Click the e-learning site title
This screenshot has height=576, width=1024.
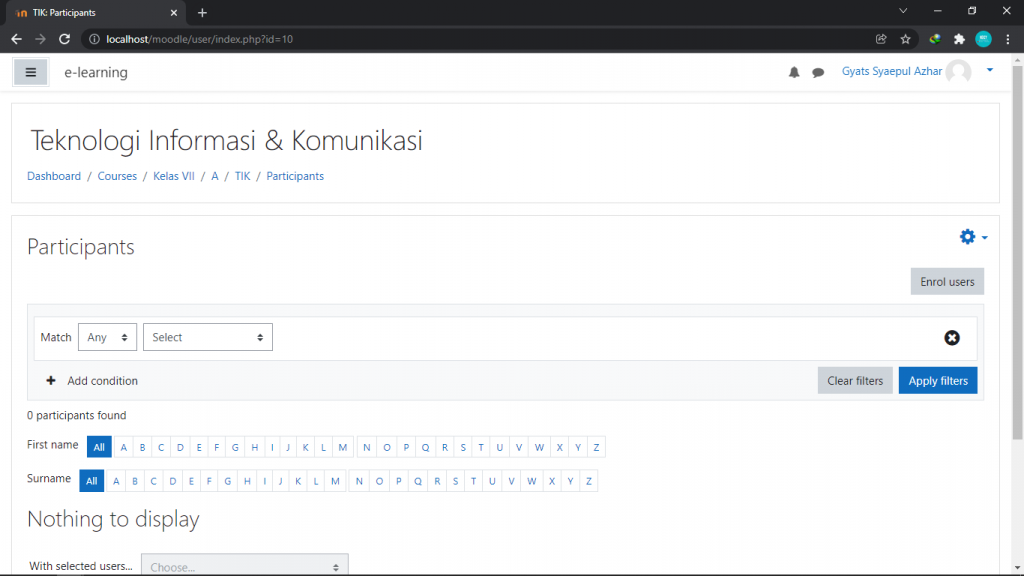[x=96, y=72]
